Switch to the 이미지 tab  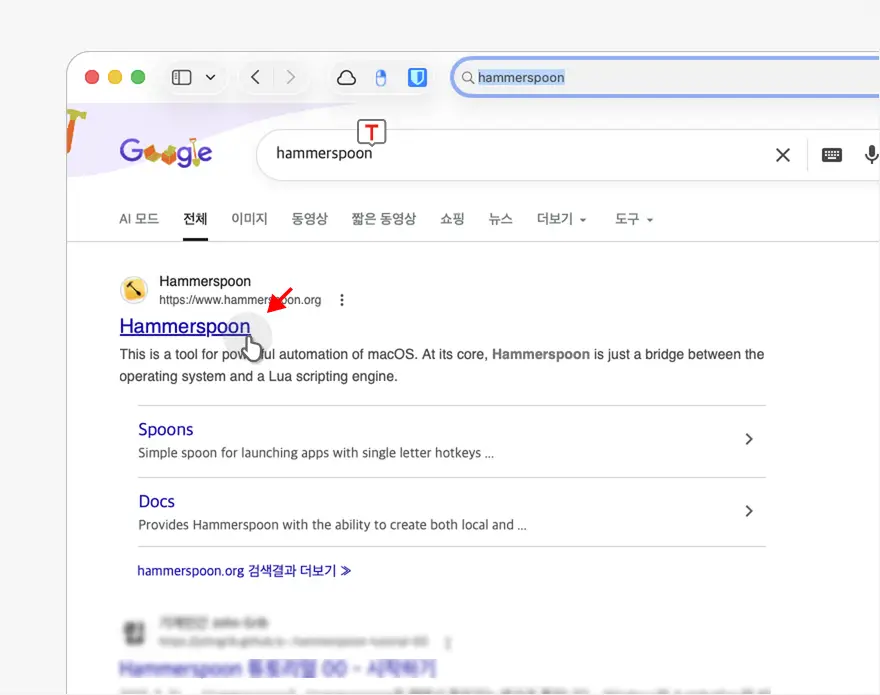pyautogui.click(x=249, y=219)
